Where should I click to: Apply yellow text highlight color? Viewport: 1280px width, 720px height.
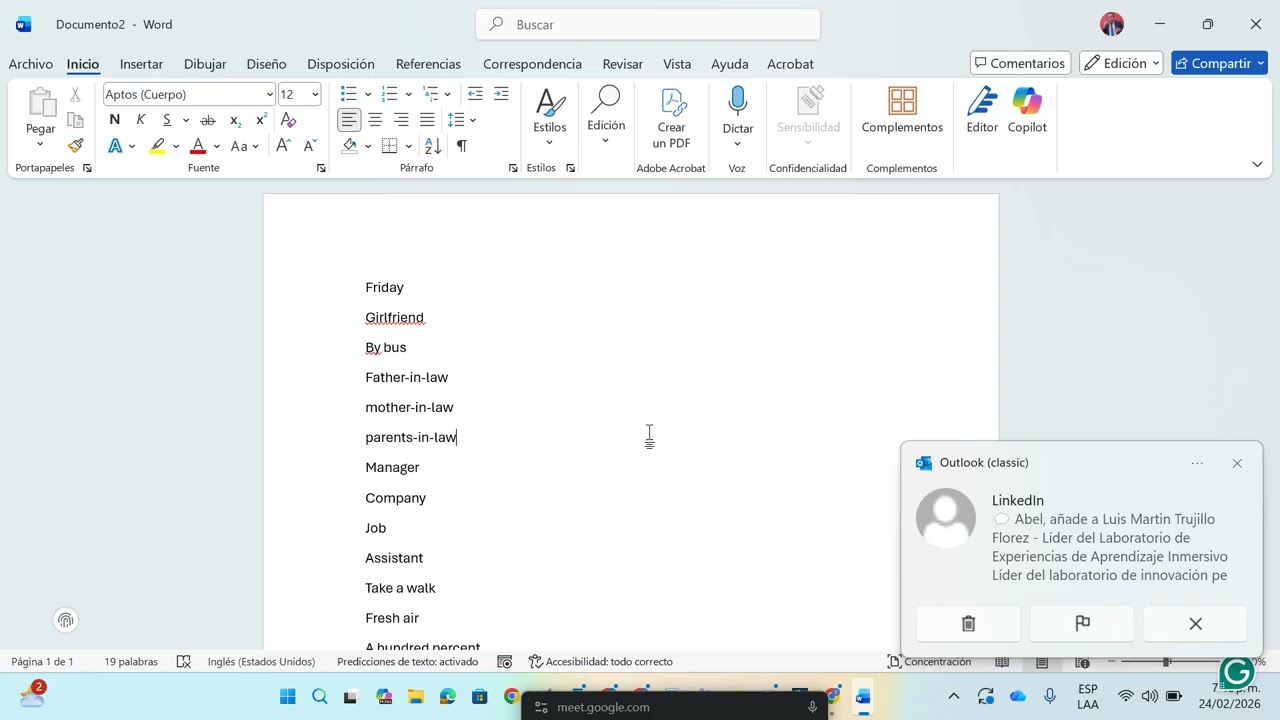[x=157, y=146]
